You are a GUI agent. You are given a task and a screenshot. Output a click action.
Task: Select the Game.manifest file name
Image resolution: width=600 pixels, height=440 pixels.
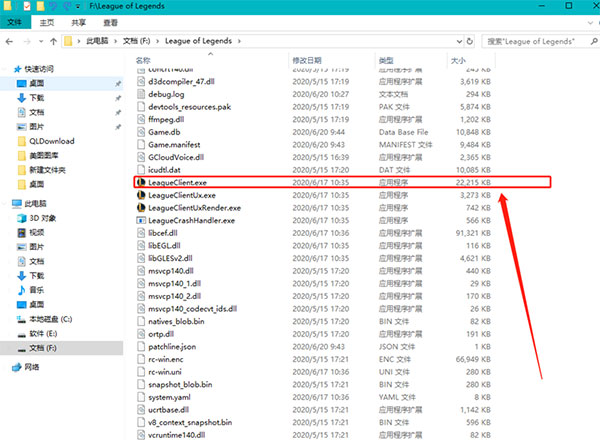click(174, 145)
